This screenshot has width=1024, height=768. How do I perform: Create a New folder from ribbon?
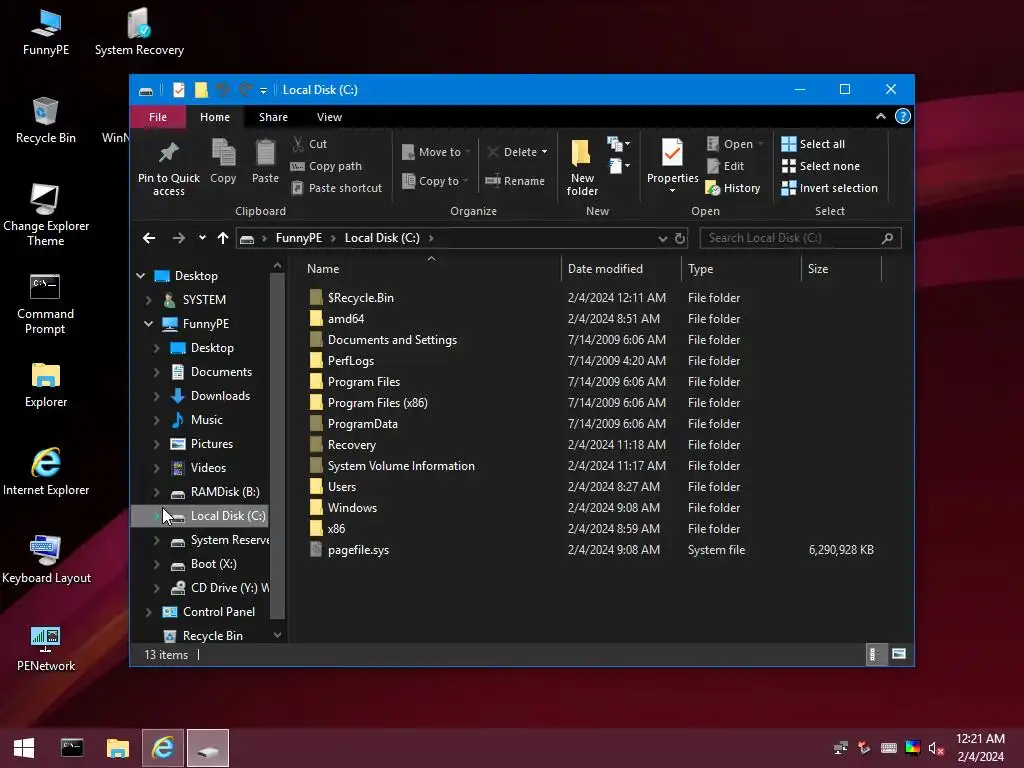581,167
